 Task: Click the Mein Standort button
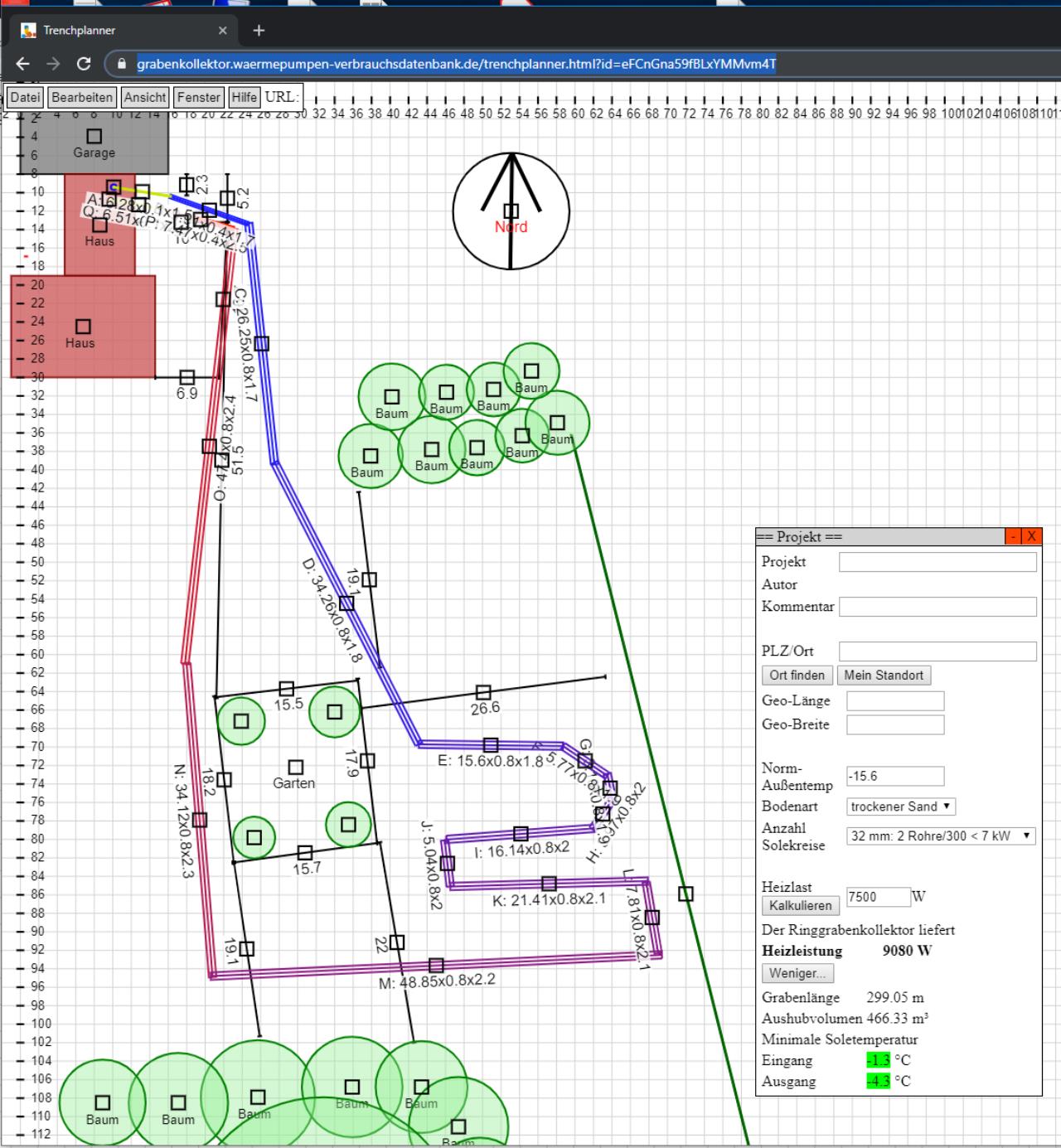coord(884,676)
